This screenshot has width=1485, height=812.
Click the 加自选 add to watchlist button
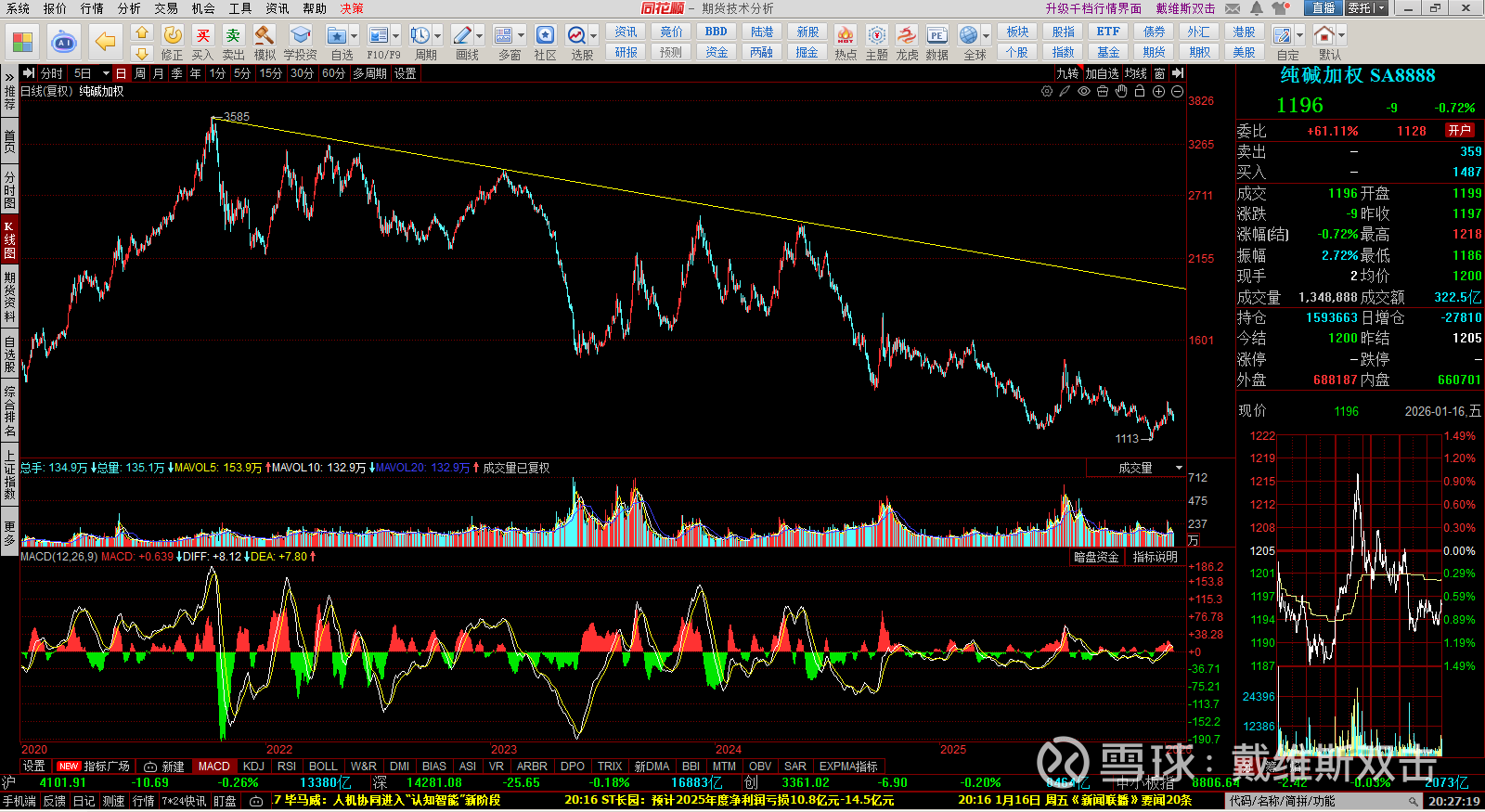click(1102, 73)
